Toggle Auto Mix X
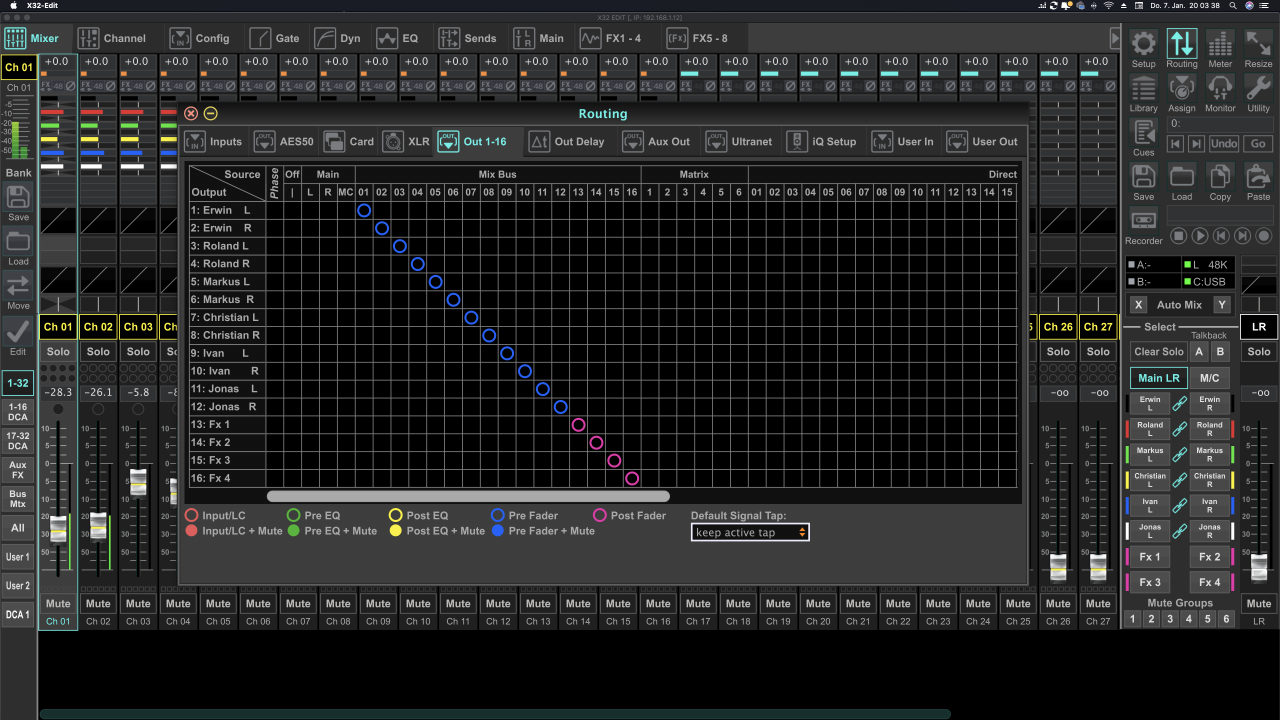 pos(1138,305)
